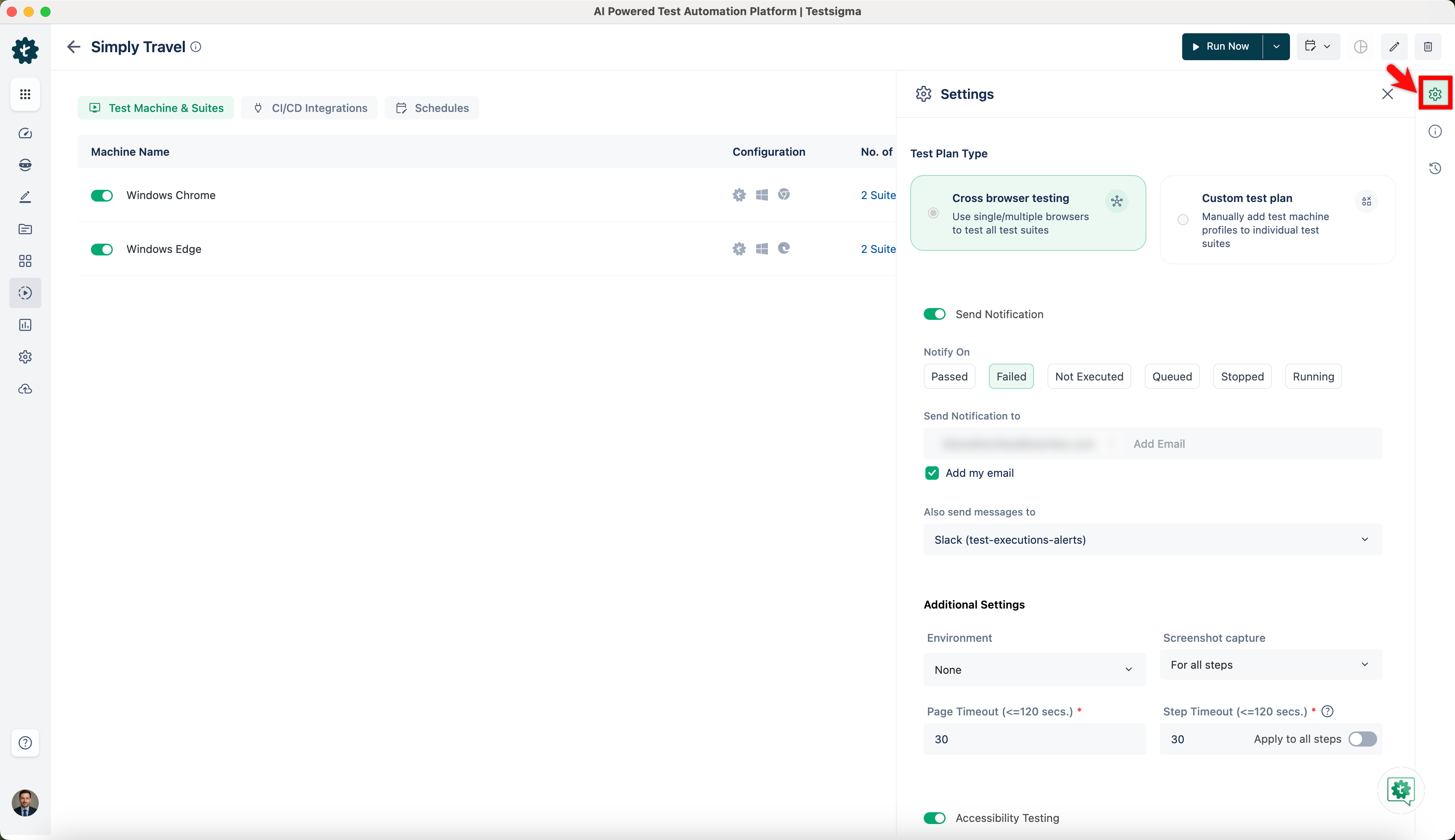Click the help question mark icon

click(25, 742)
